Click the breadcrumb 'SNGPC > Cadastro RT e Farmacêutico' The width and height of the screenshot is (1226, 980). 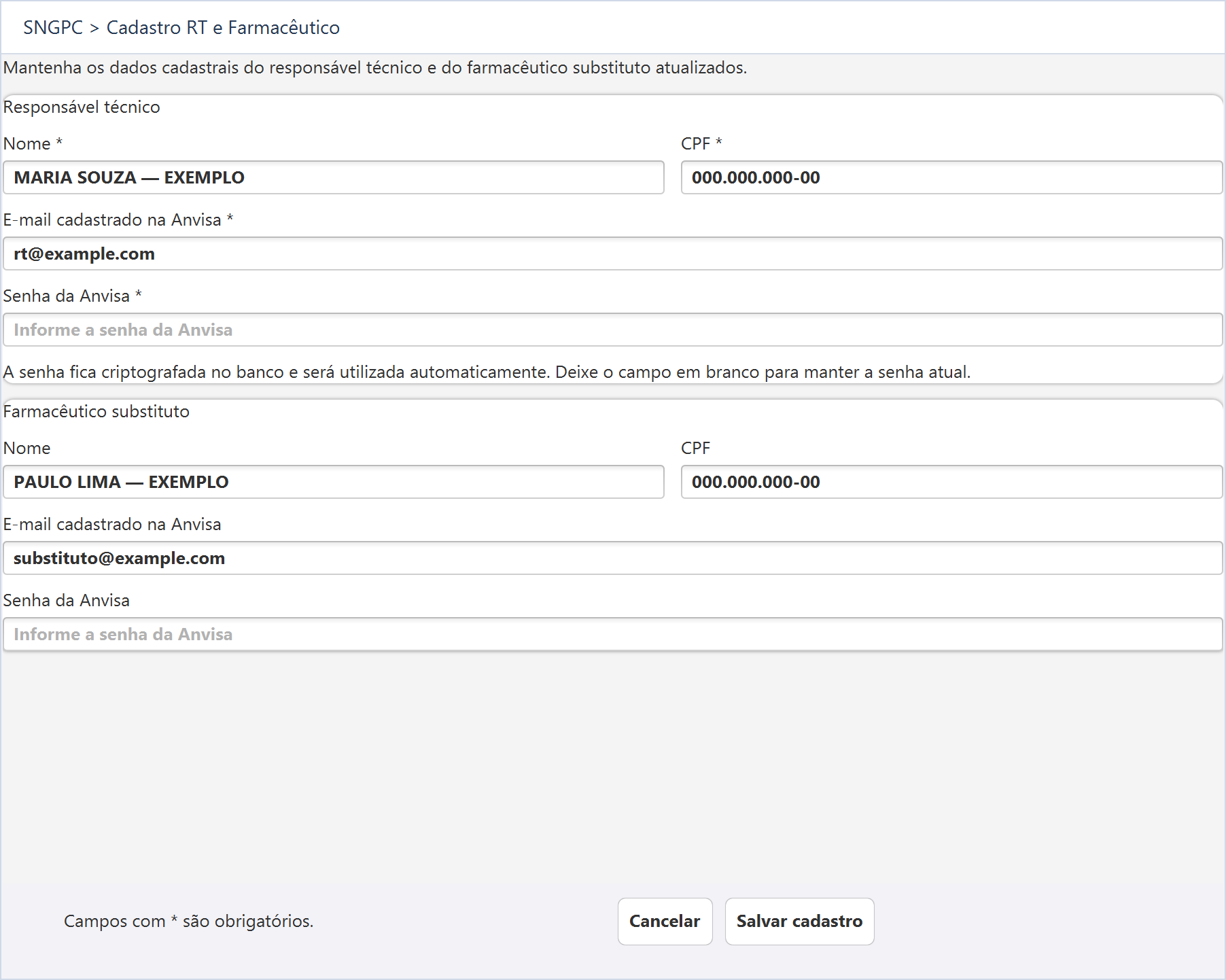point(181,27)
